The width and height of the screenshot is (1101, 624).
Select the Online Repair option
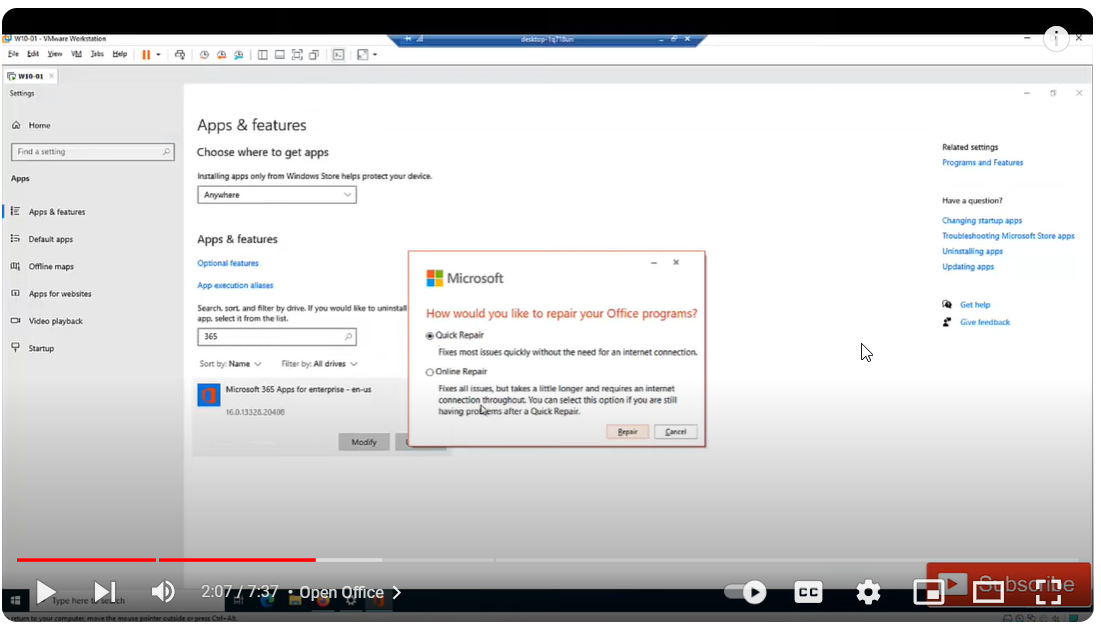(430, 372)
